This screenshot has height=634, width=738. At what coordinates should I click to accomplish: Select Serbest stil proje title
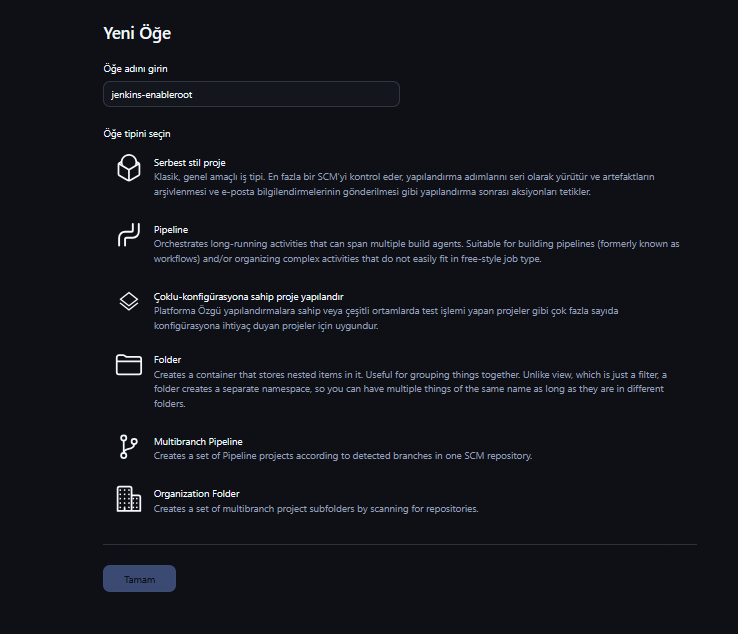(x=189, y=162)
